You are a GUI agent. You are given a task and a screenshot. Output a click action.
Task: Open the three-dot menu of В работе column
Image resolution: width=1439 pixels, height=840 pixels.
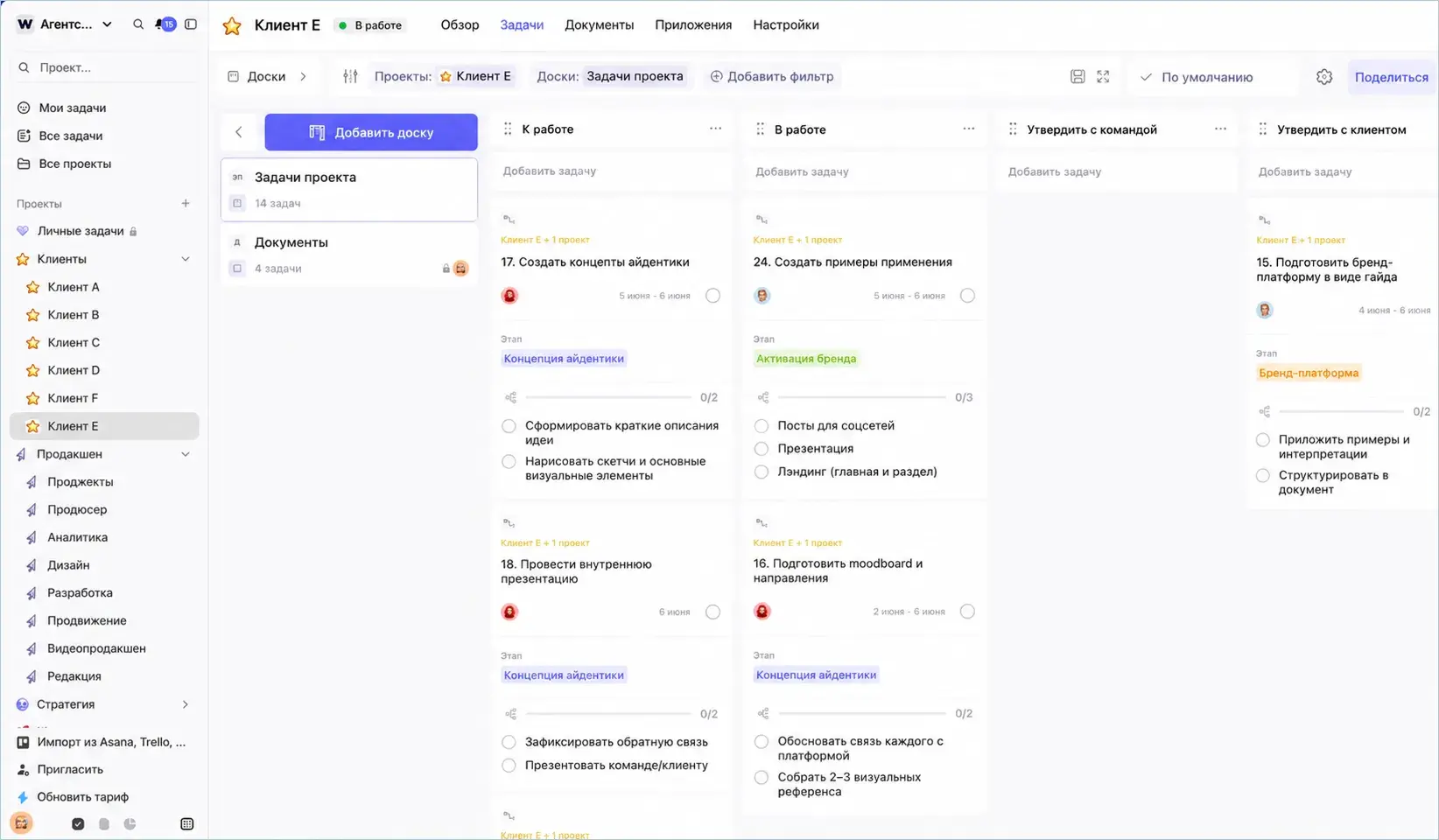968,129
